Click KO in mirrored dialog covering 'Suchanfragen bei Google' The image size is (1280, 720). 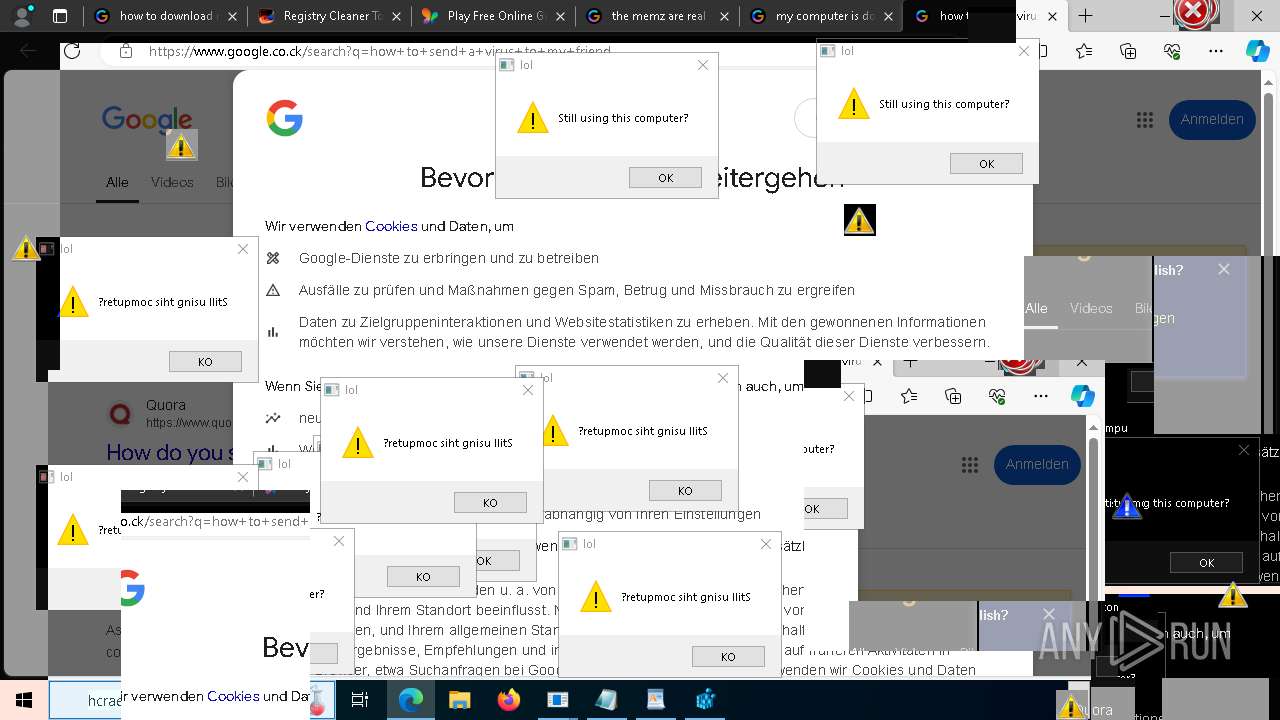pyautogui.click(x=728, y=657)
